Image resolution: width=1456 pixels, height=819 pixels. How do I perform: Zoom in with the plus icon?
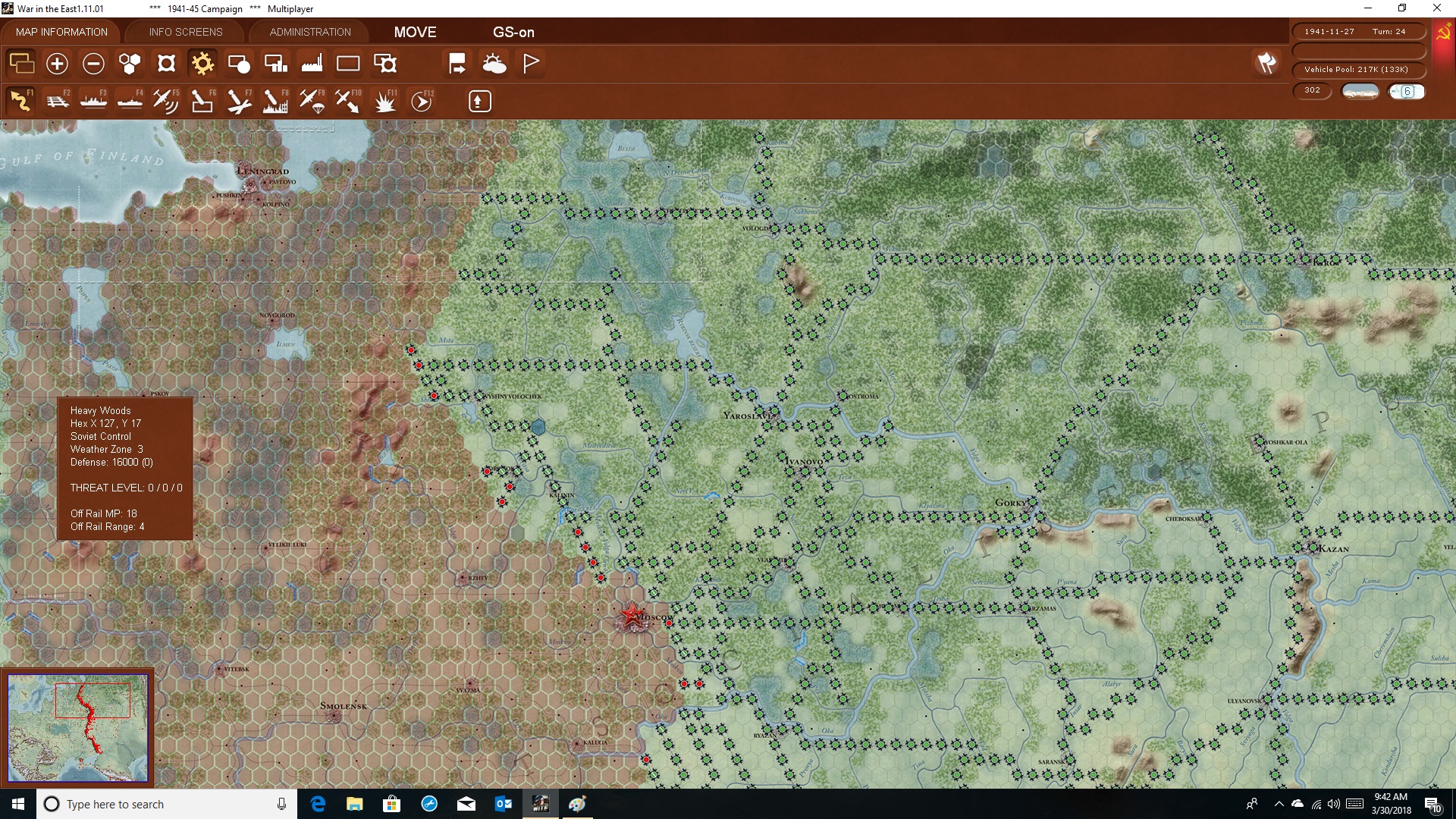click(57, 64)
